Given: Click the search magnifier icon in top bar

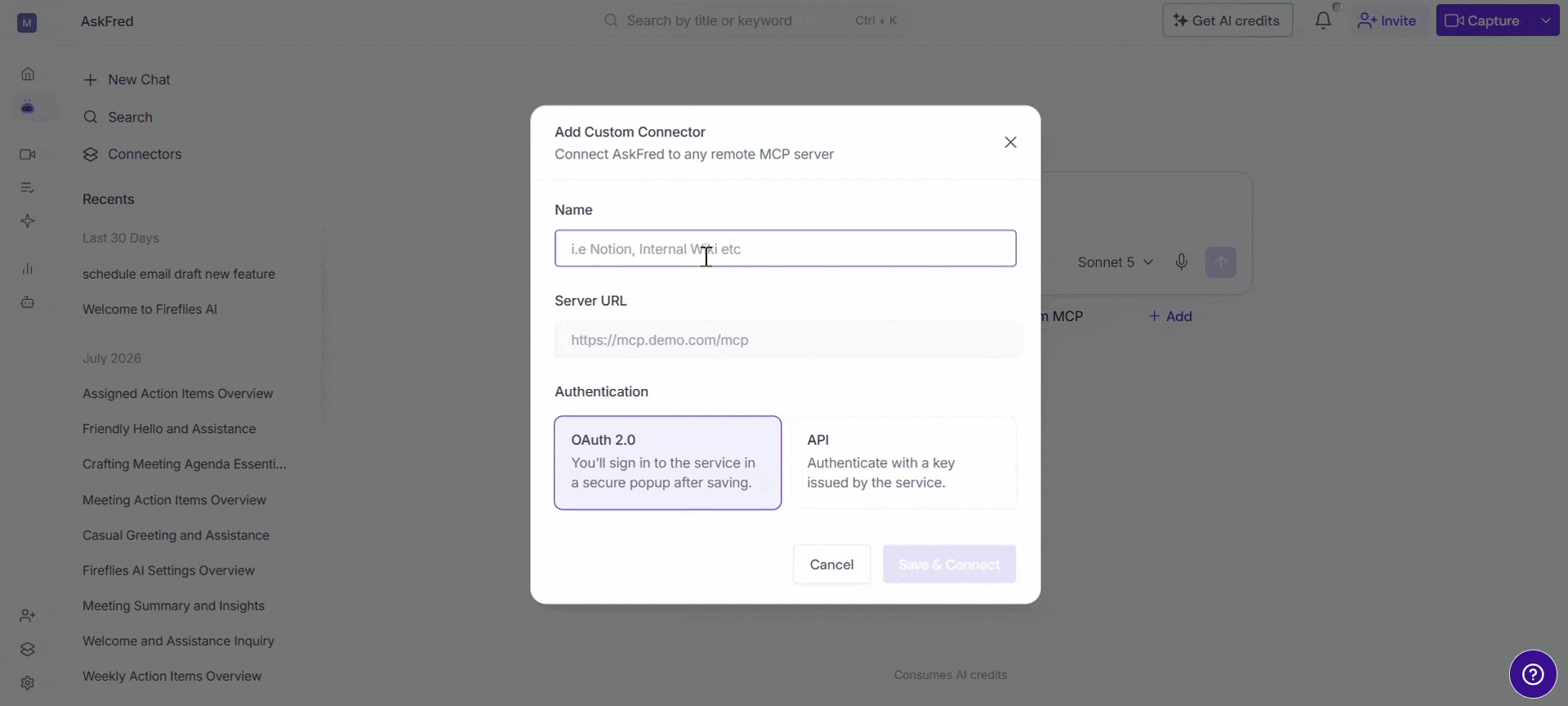Looking at the screenshot, I should (x=611, y=20).
